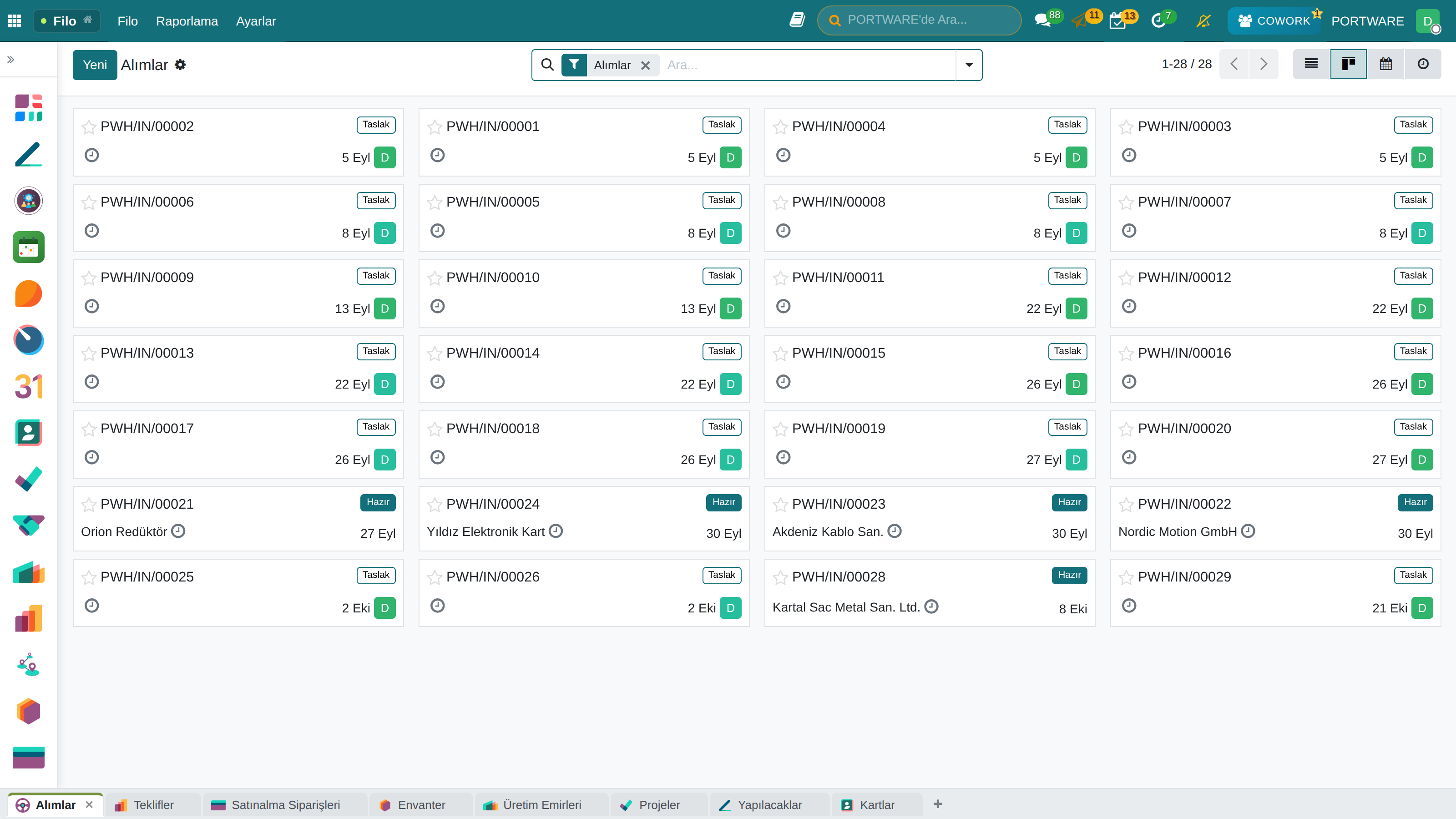This screenshot has height=819, width=1456.
Task: Switch to Teklifler bottom tab
Action: point(152,805)
